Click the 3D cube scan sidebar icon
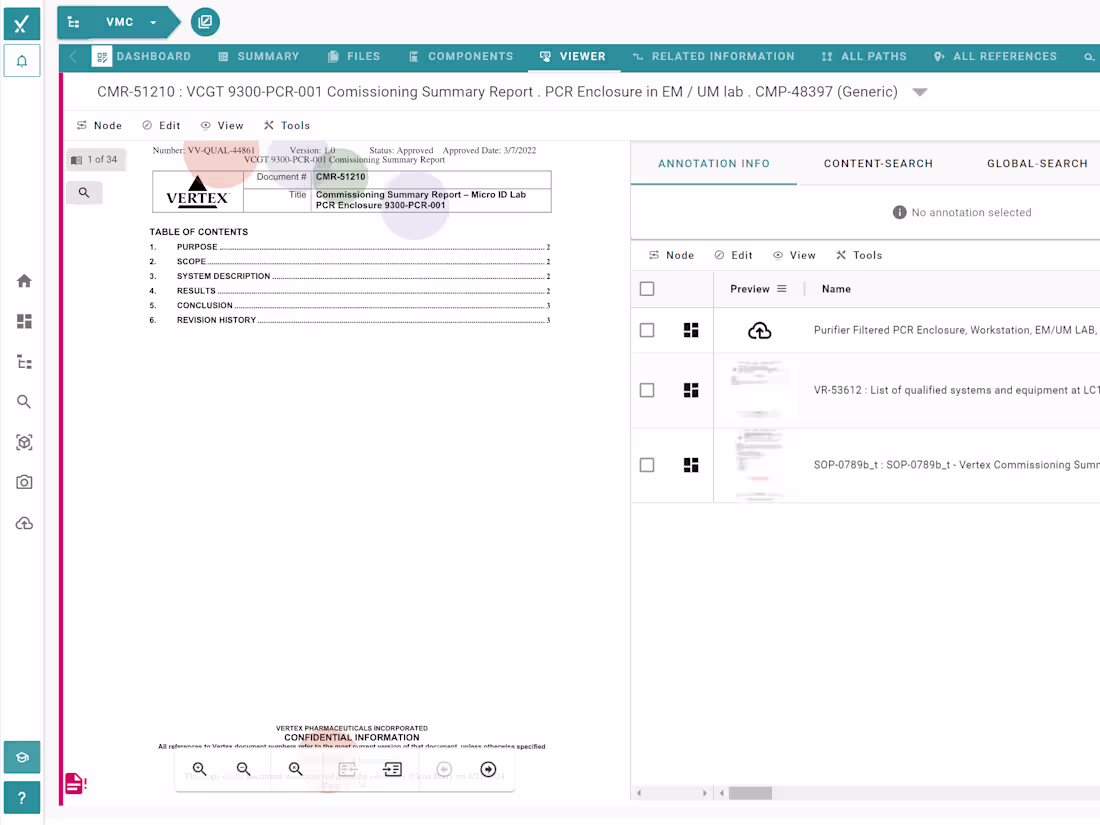Image resolution: width=1100 pixels, height=825 pixels. 24,443
